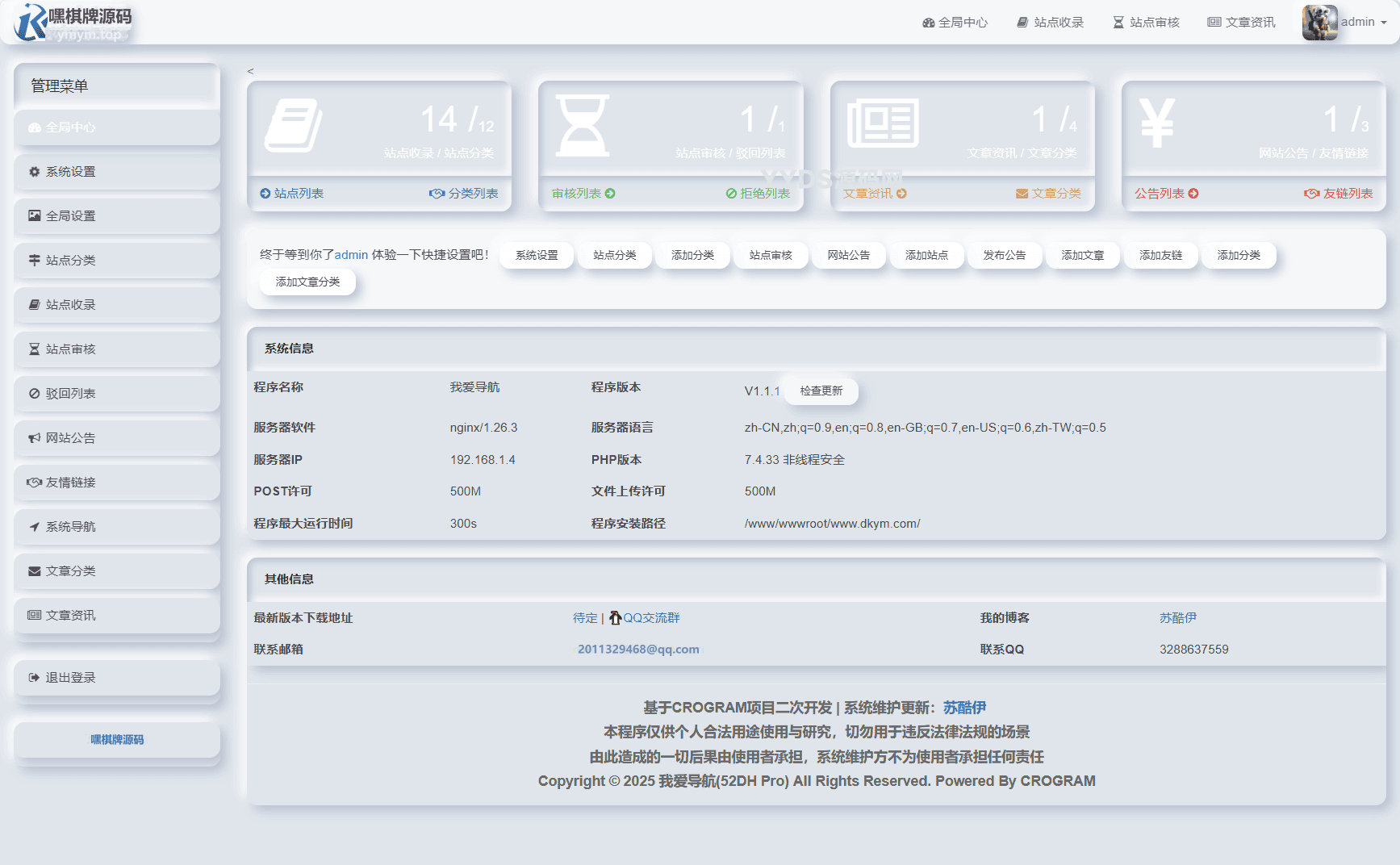The height and width of the screenshot is (865, 1400).
Task: Click the admin avatar picture
Action: [x=1319, y=23]
